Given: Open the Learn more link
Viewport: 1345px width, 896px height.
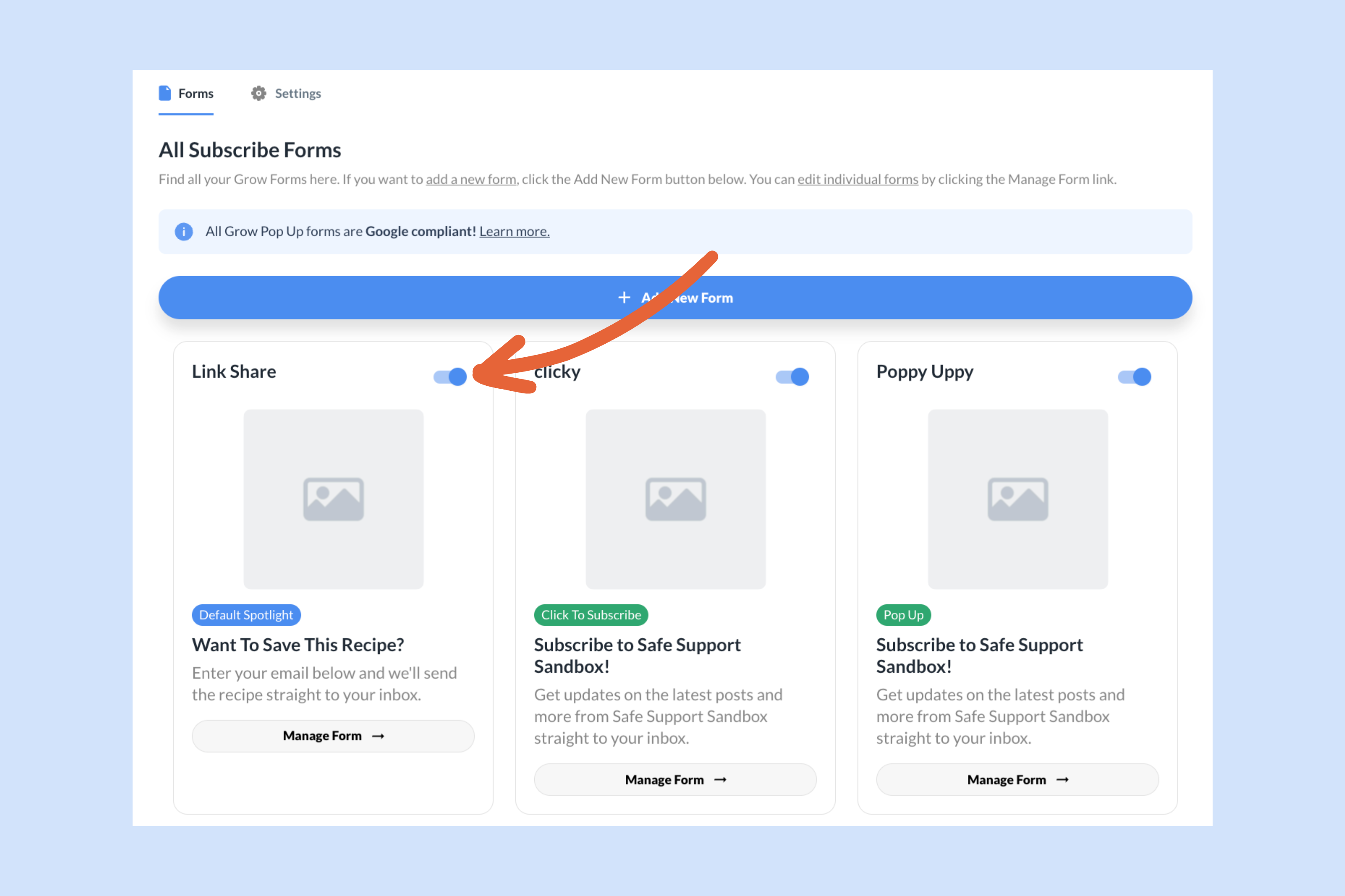Looking at the screenshot, I should [x=514, y=232].
